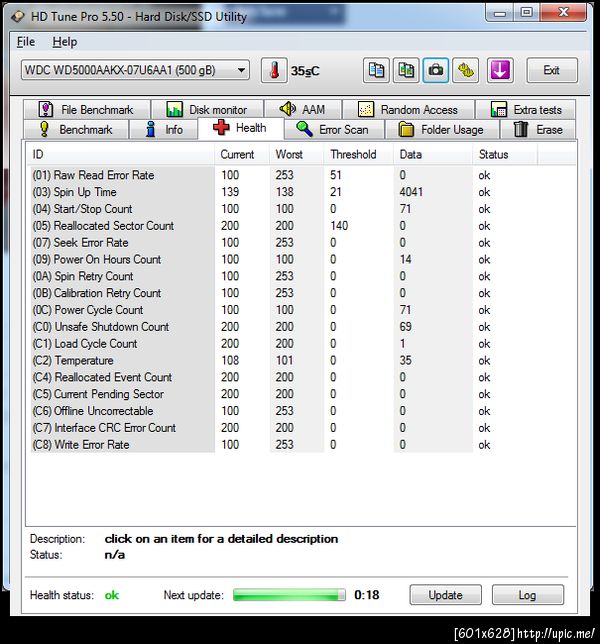The image size is (600, 644).
Task: Open the Error Scan tab
Action: [333, 129]
